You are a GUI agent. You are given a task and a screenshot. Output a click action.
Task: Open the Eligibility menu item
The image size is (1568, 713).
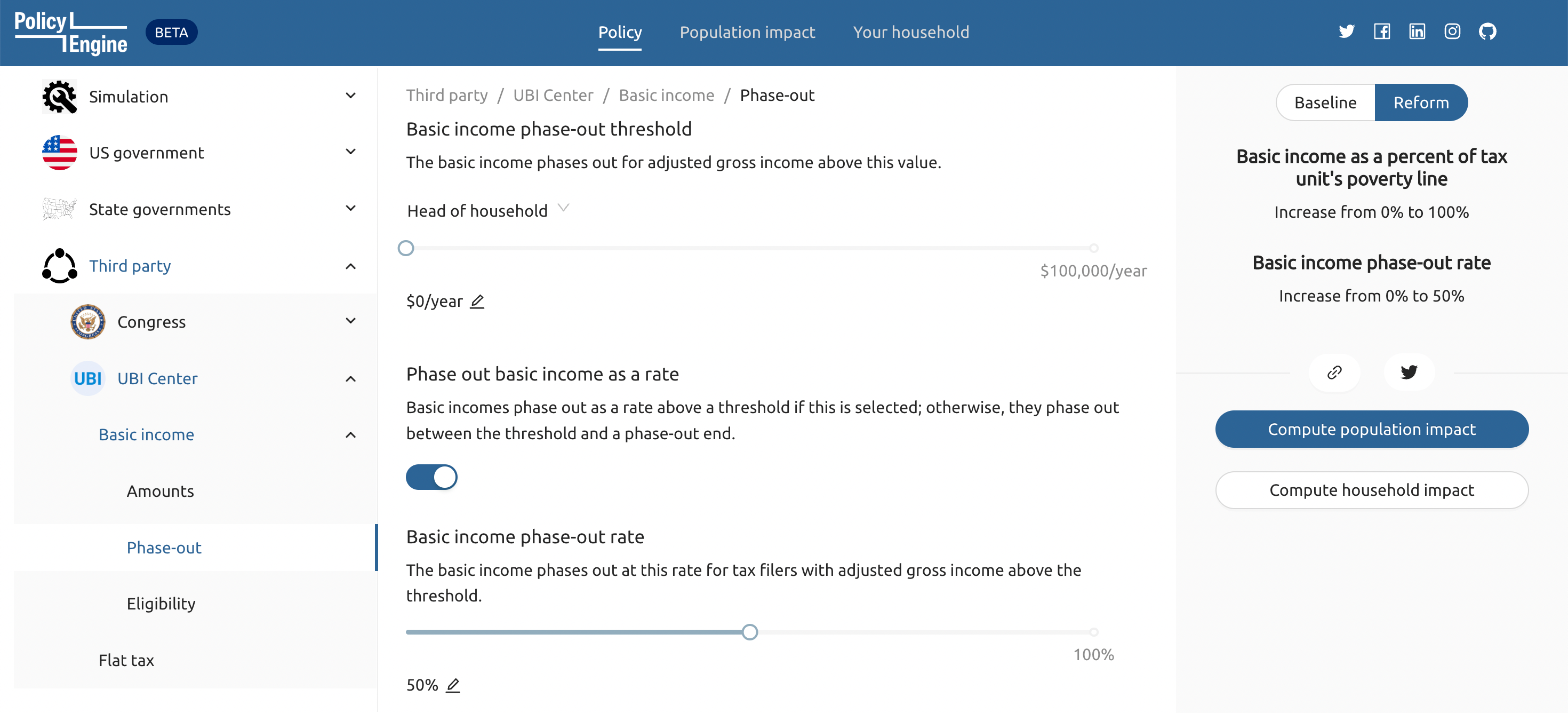tap(161, 604)
